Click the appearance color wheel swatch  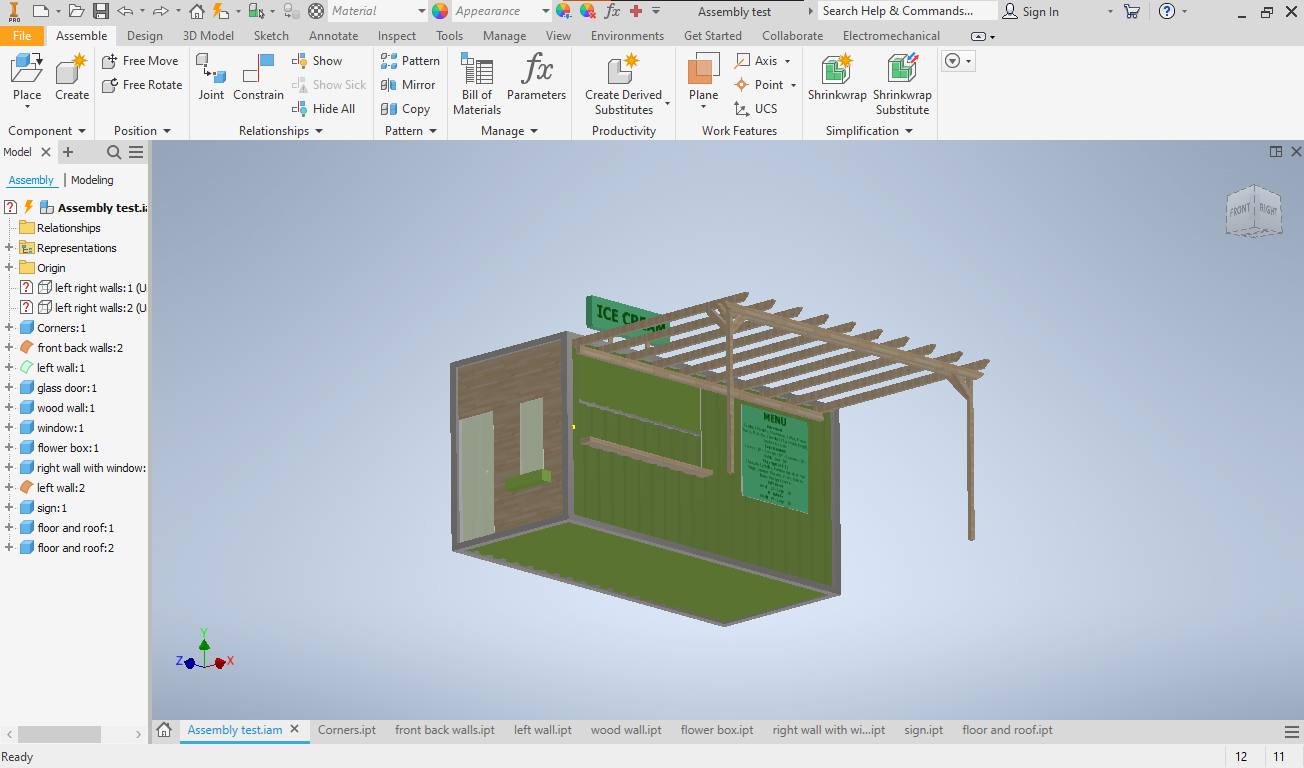pos(440,11)
